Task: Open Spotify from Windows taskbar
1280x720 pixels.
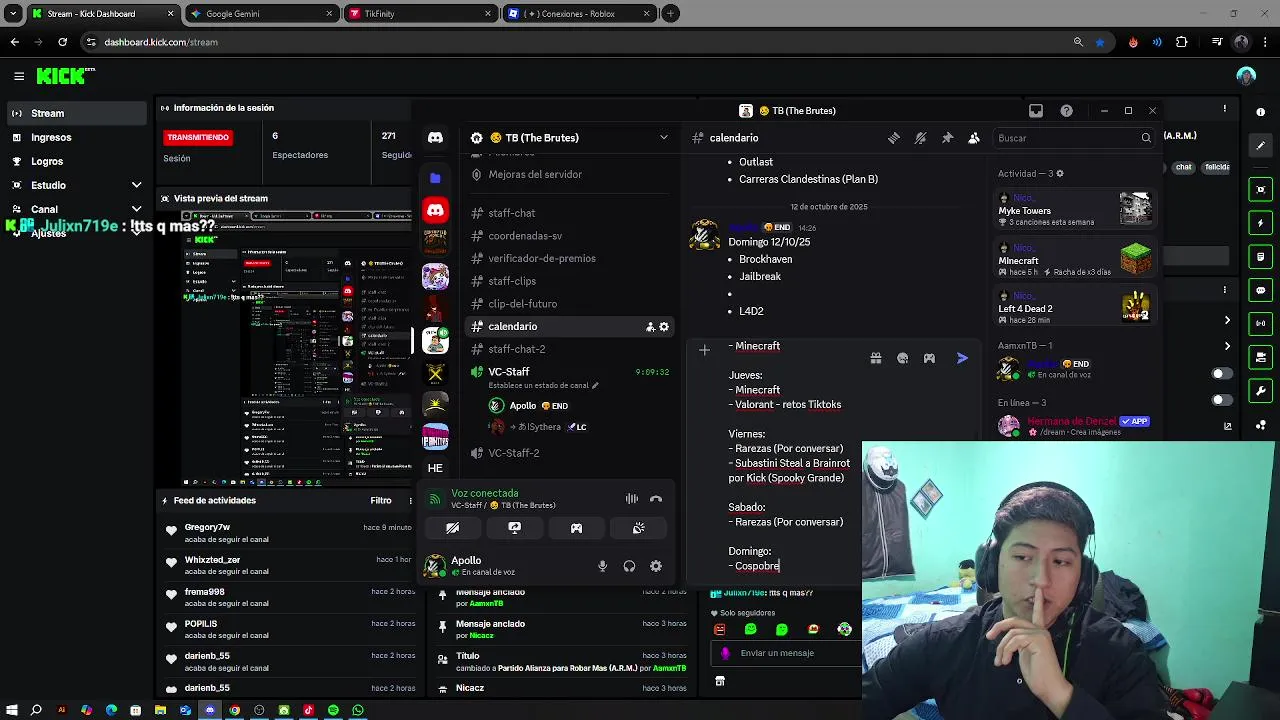Action: click(x=333, y=710)
